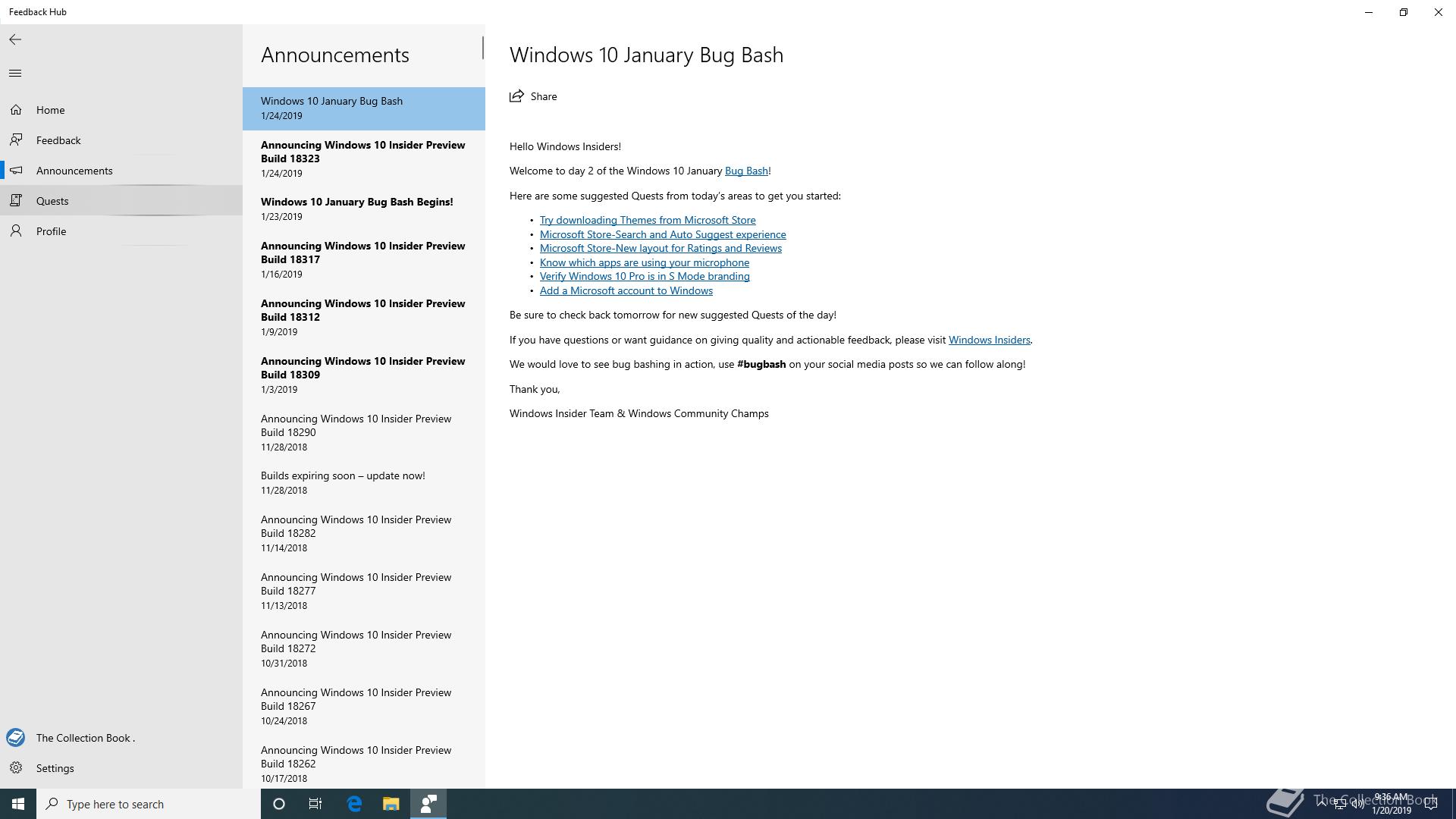The height and width of the screenshot is (819, 1456).
Task: Open Action Center notifications
Action: coord(1431,804)
